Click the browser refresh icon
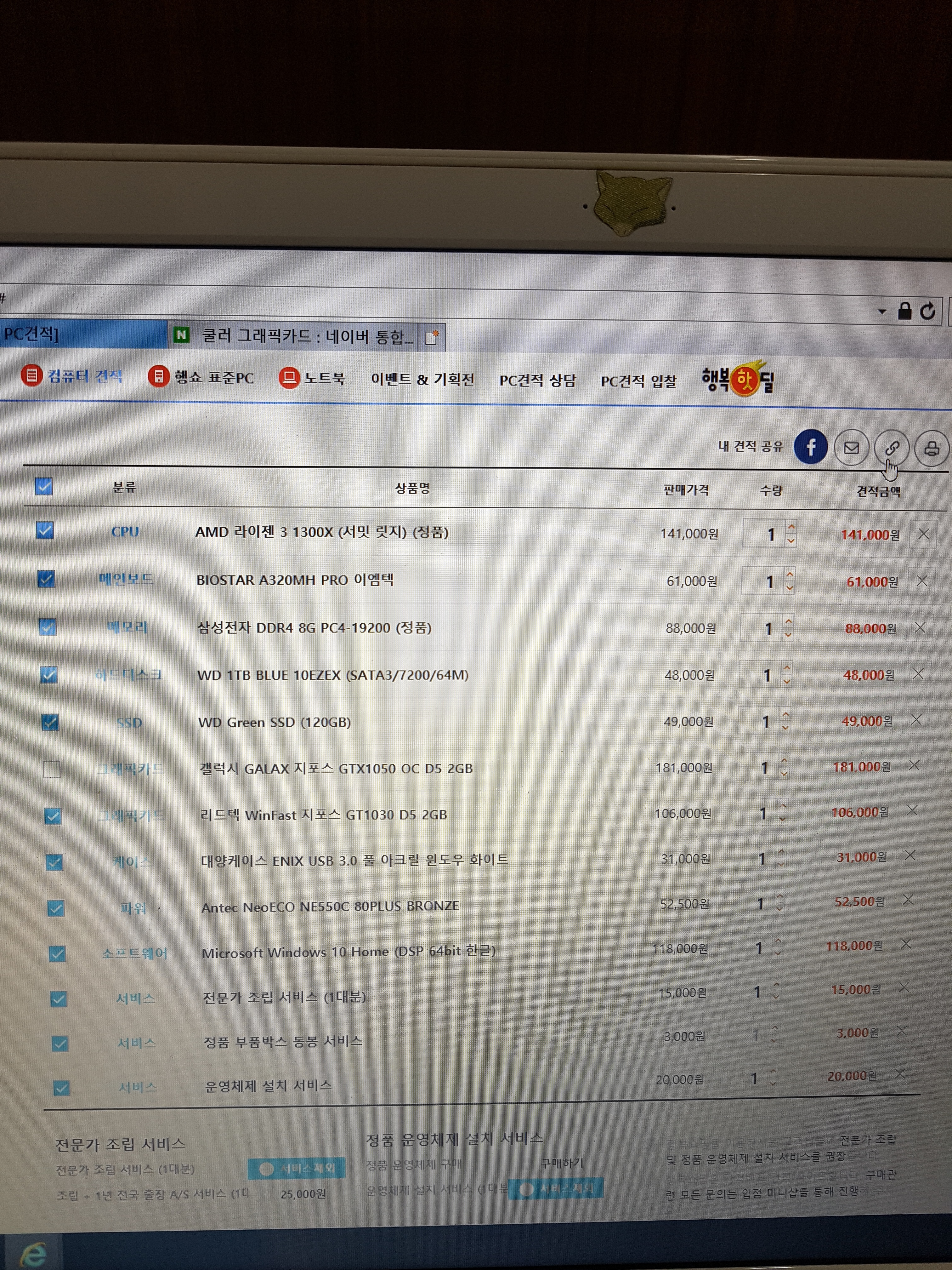This screenshot has height=1270, width=952. coord(927,311)
